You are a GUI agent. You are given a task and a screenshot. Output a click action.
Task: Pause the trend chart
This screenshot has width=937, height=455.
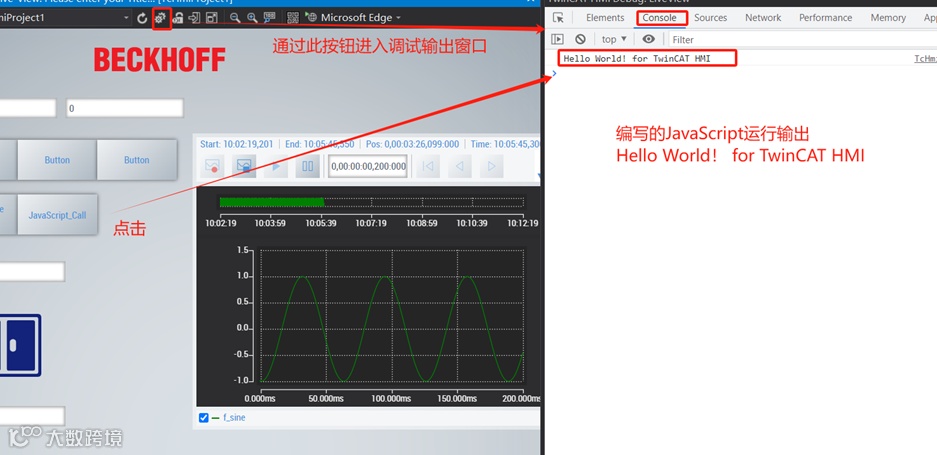(x=307, y=166)
